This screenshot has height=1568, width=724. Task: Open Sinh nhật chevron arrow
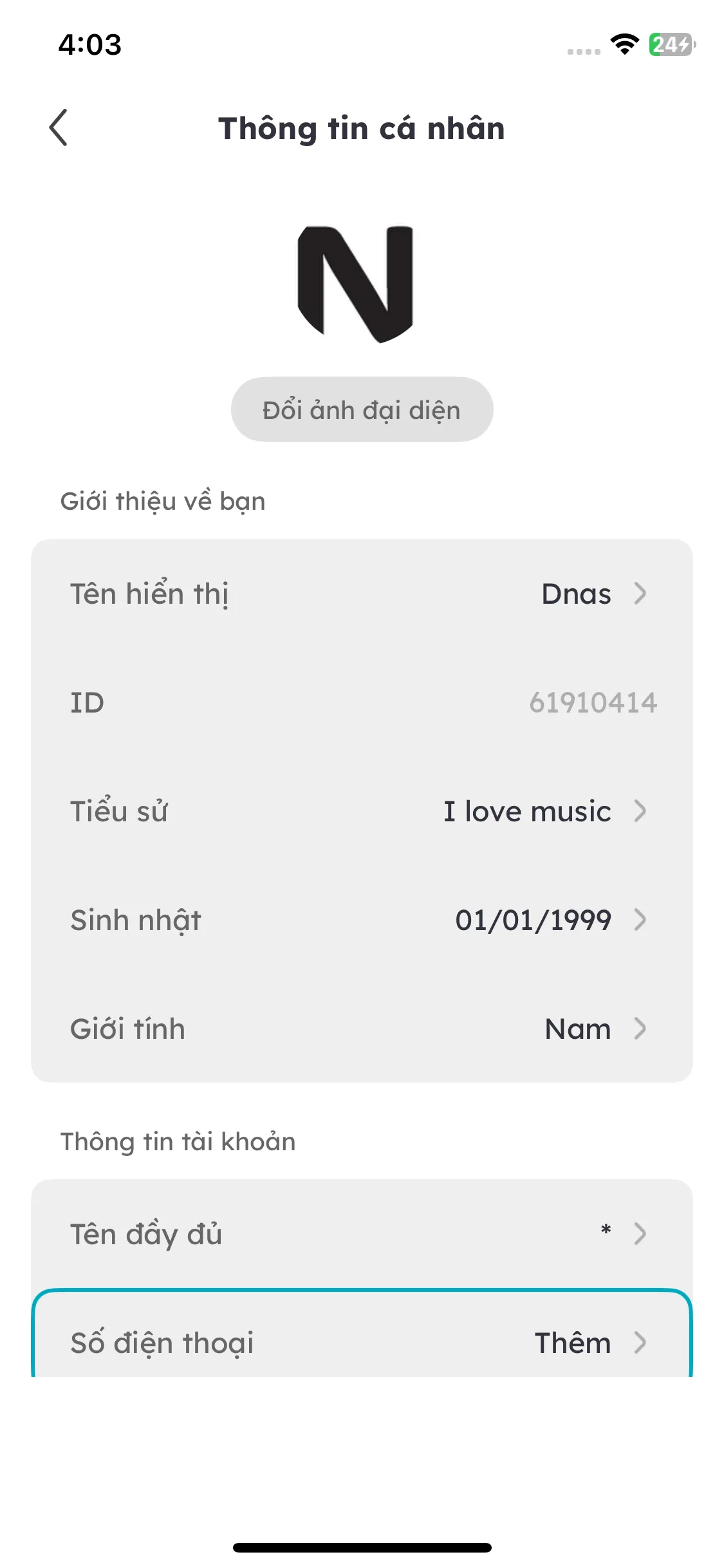[640, 920]
